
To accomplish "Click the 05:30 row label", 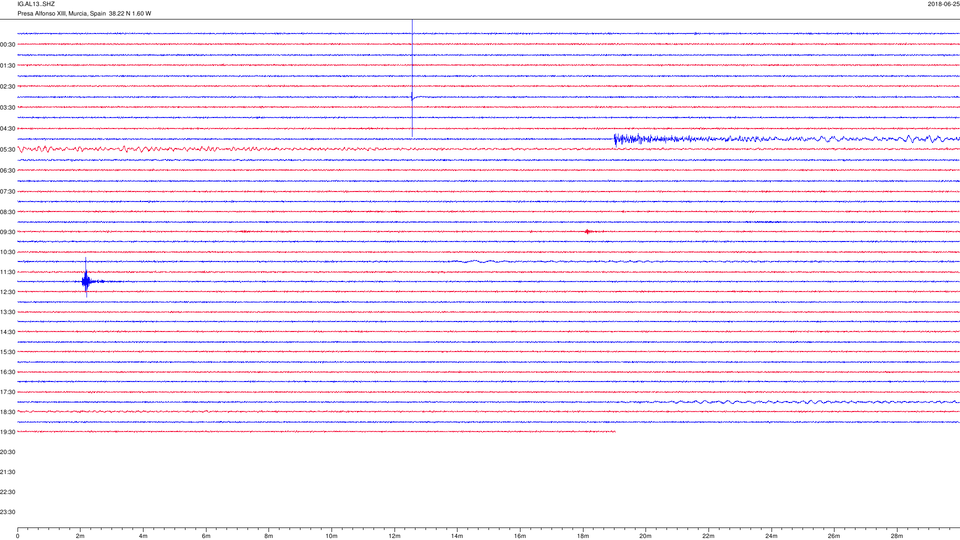I will click(x=7, y=149).
